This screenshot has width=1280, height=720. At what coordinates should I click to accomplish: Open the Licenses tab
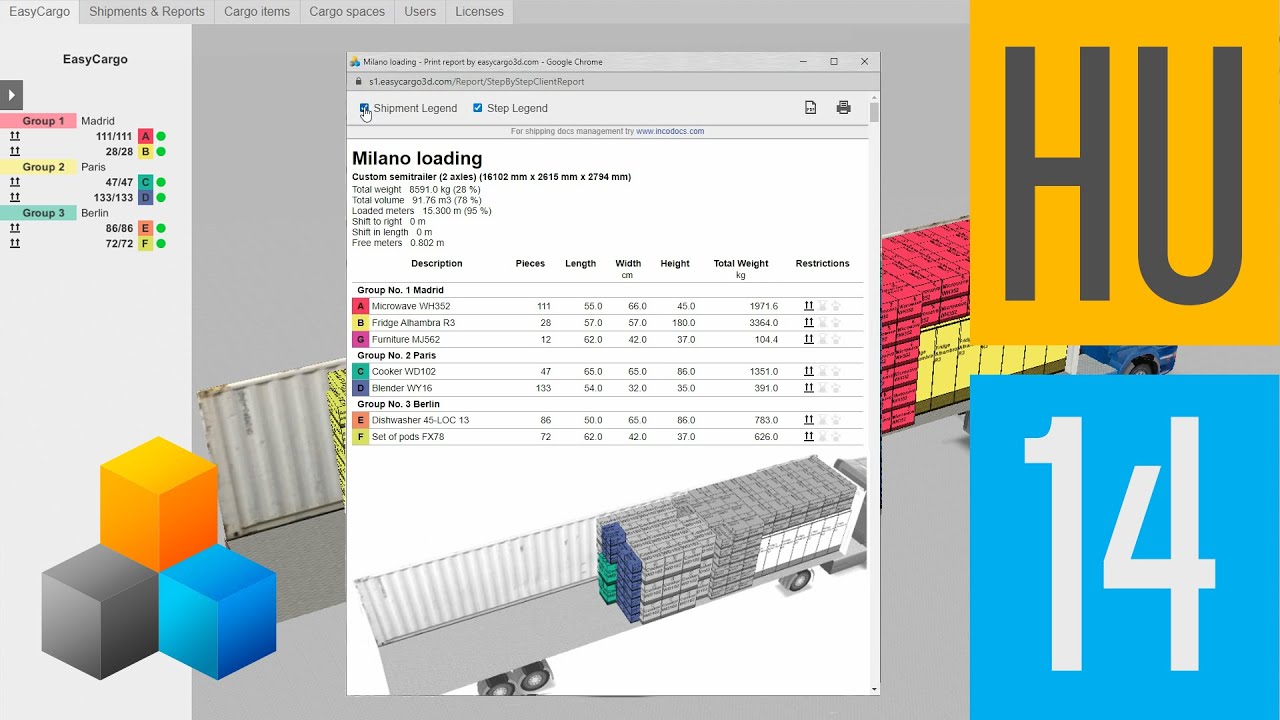(x=480, y=12)
